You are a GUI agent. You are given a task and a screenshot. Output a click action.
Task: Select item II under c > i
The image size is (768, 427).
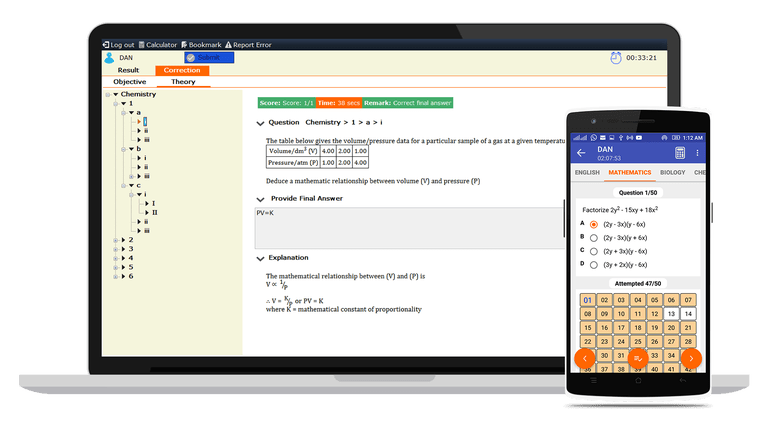click(x=155, y=213)
